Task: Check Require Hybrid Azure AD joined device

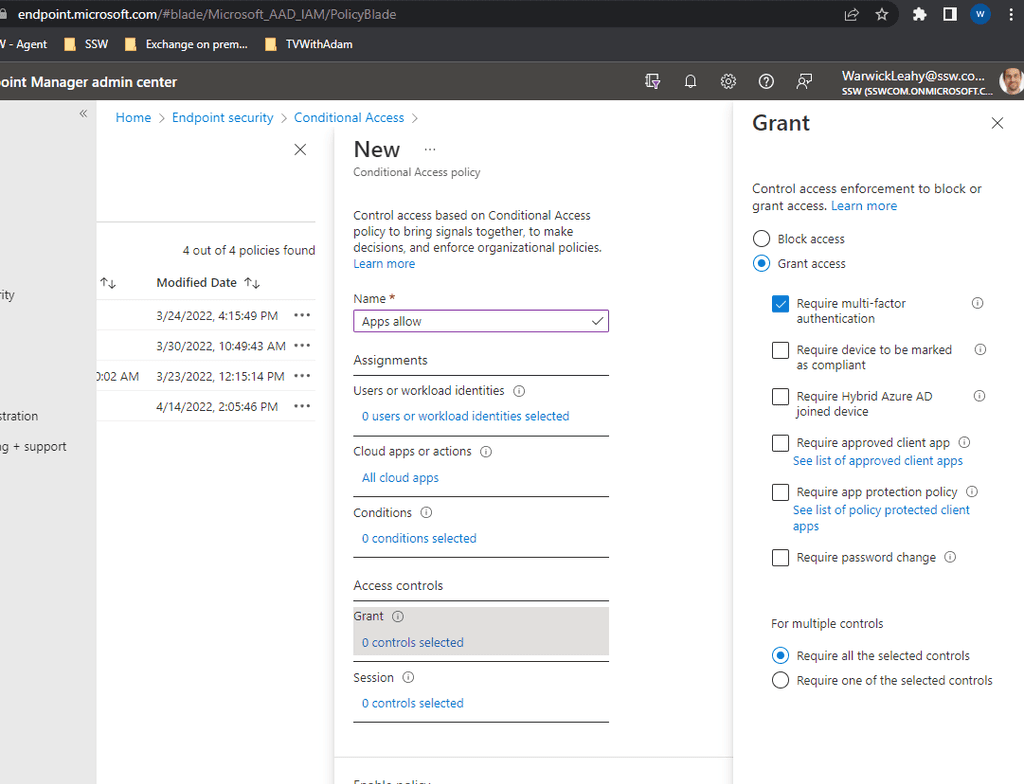Action: pos(780,397)
